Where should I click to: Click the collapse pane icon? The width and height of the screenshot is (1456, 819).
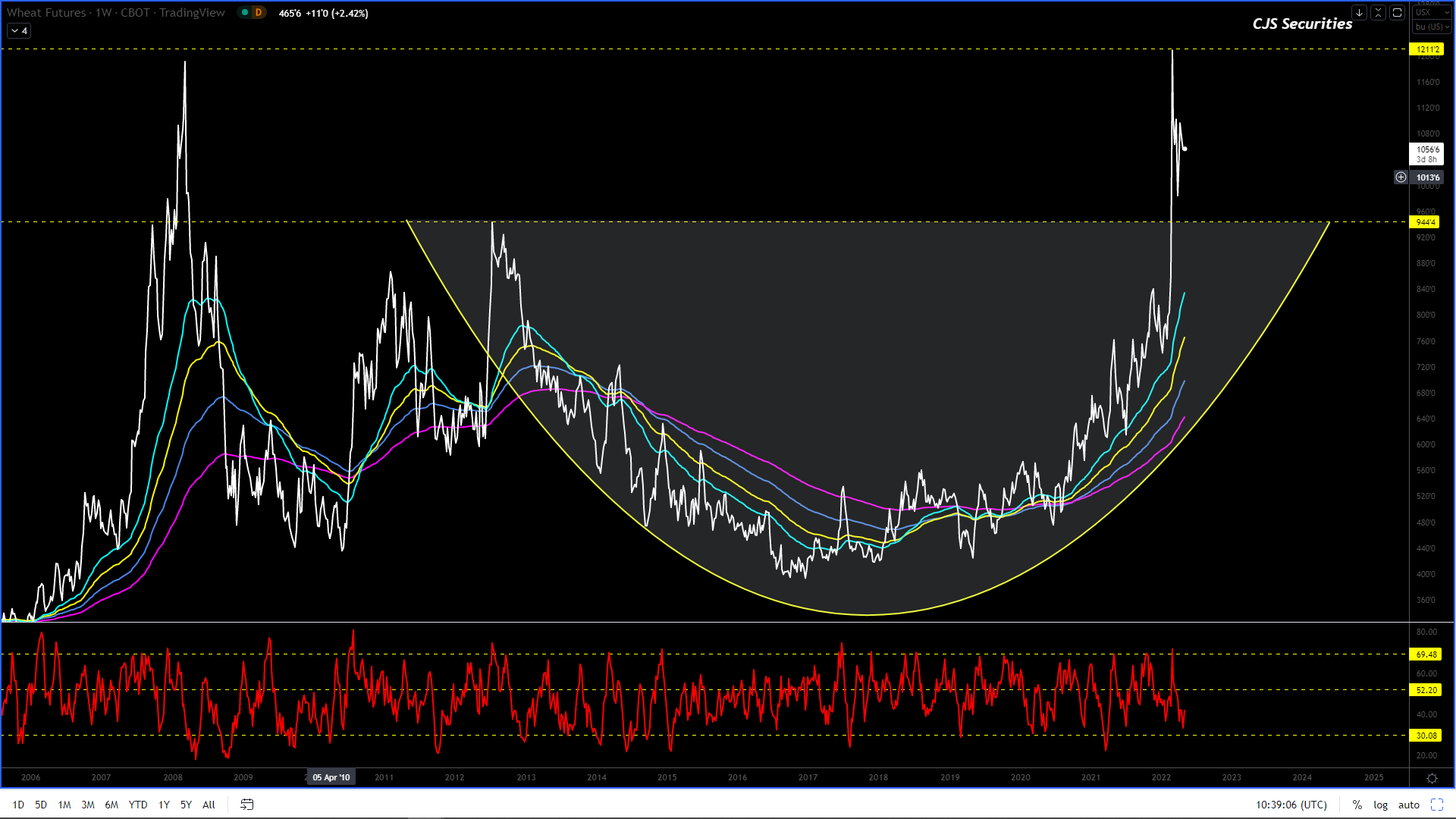pyautogui.click(x=1378, y=13)
